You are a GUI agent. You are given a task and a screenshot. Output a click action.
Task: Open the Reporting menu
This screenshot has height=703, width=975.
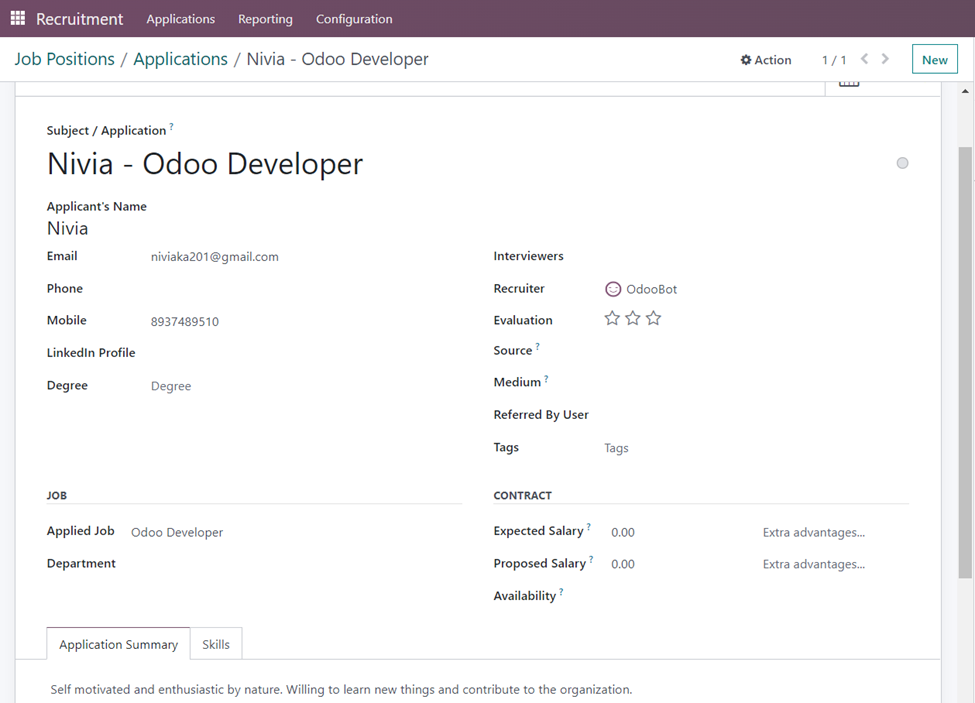coord(265,19)
